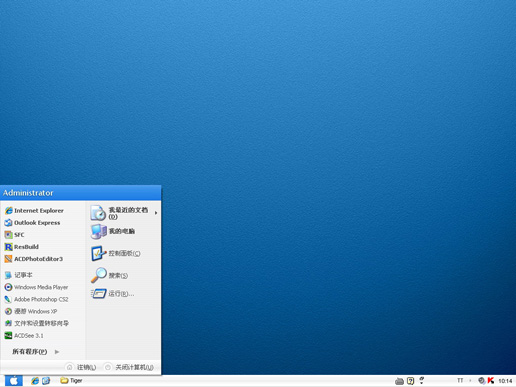
Task: Open Internet Explorer quick launch icon
Action: [x=35, y=381]
